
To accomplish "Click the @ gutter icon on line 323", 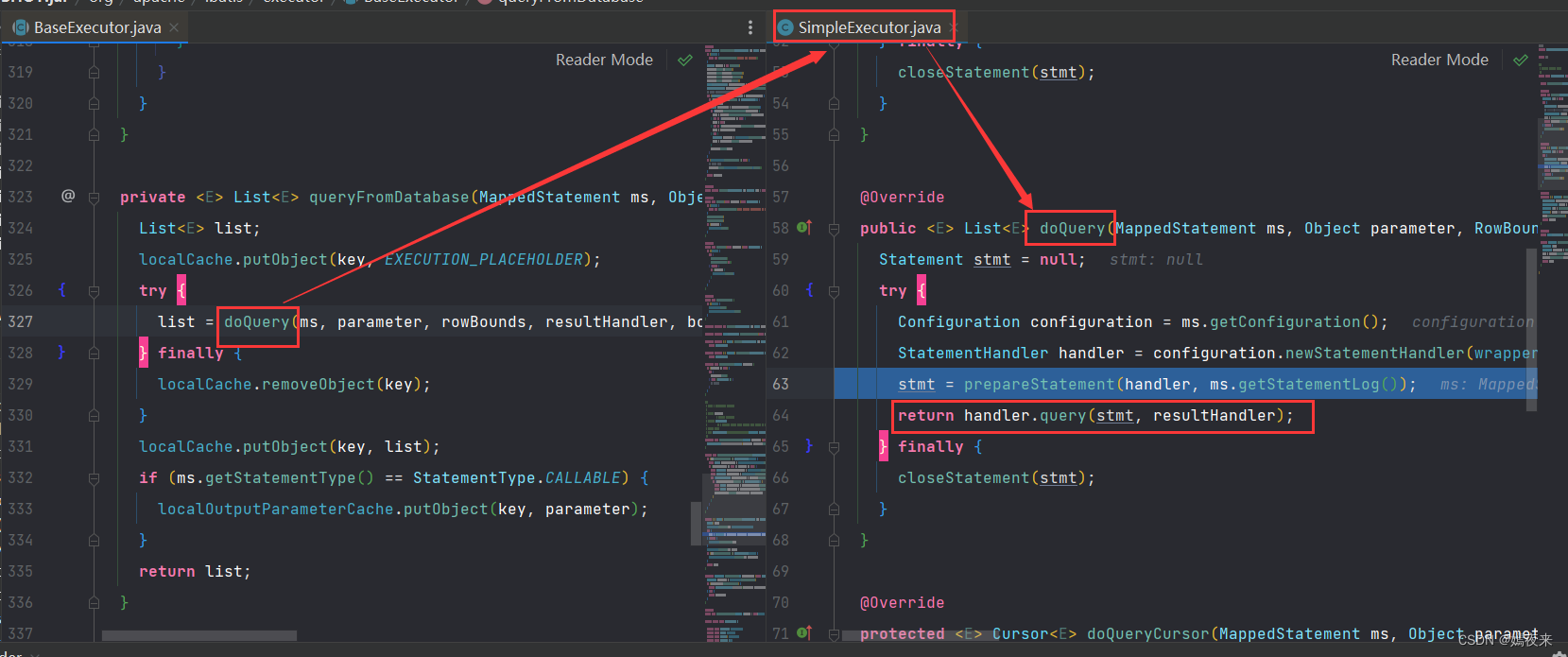I will point(68,196).
